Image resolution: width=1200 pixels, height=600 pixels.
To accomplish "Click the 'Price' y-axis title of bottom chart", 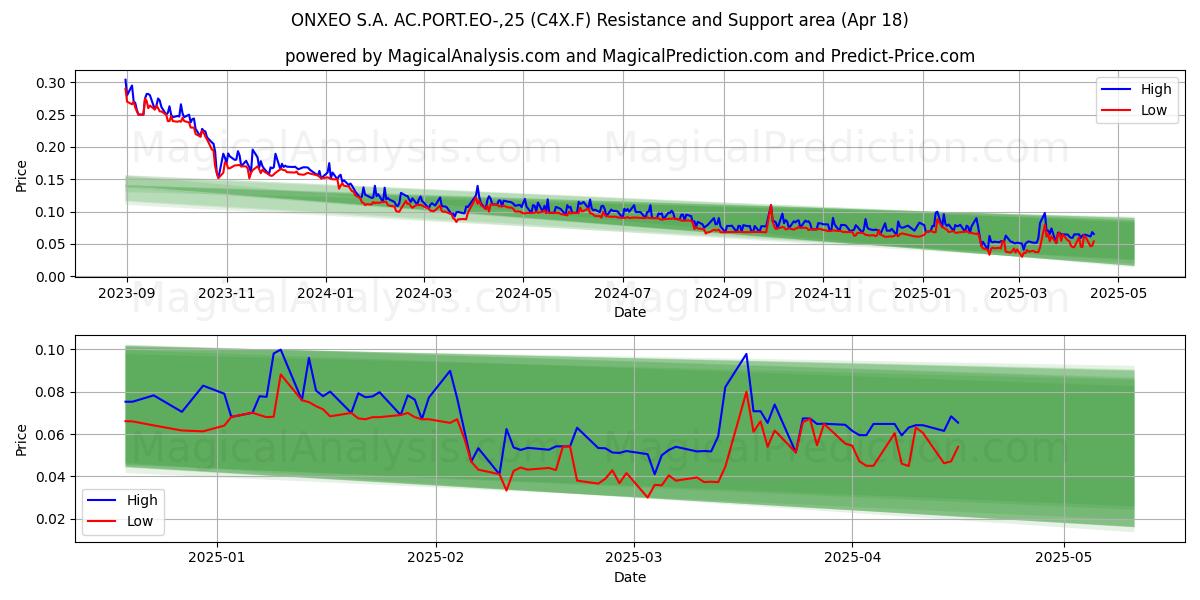I will click(22, 440).
